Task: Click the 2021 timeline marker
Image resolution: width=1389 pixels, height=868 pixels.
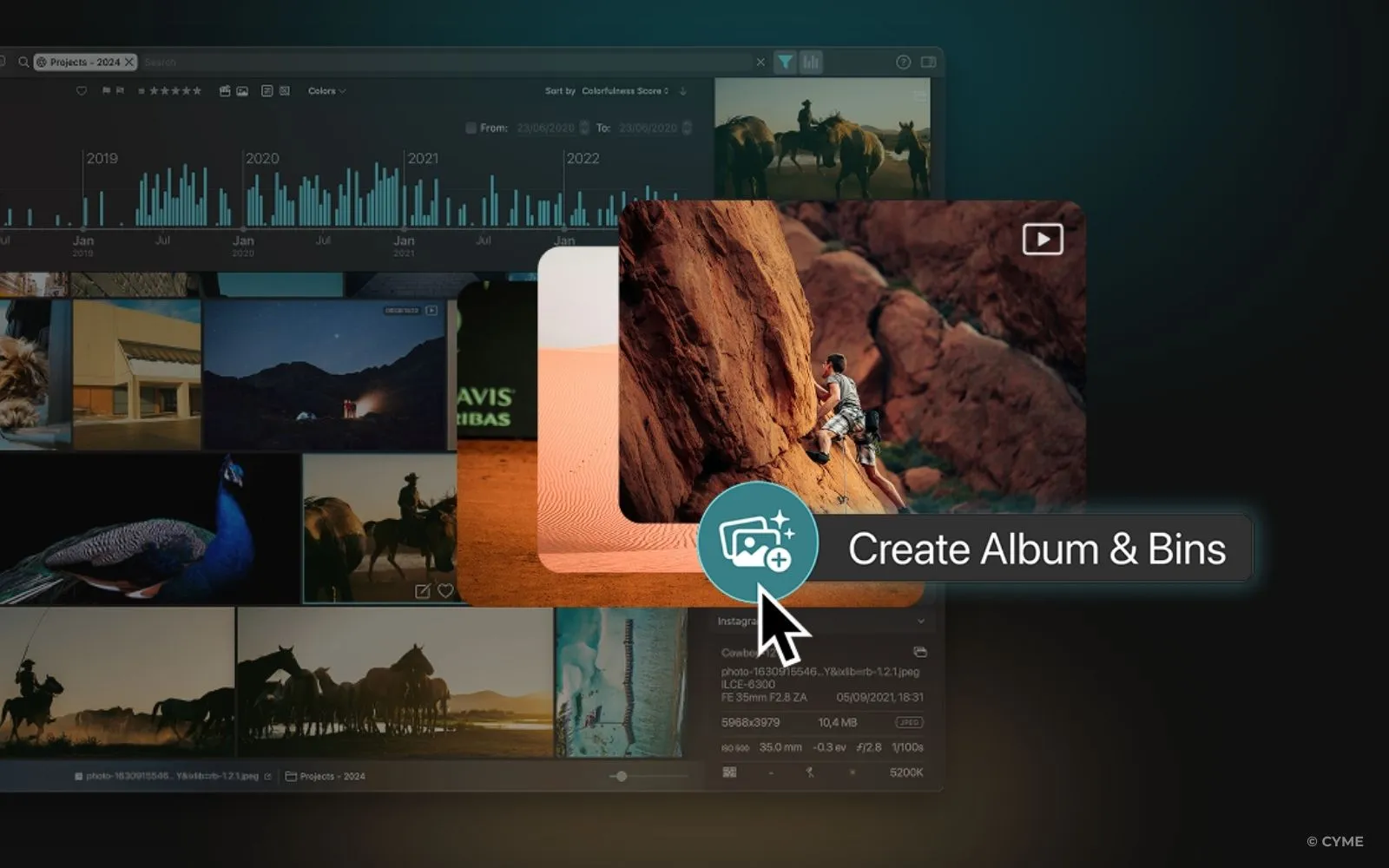Action: pos(423,158)
